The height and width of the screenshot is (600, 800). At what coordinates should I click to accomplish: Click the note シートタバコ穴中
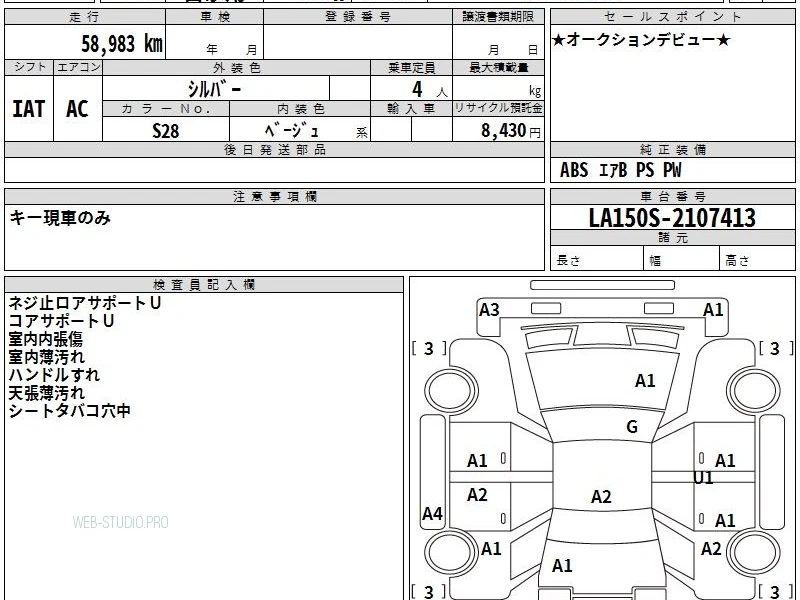click(x=70, y=411)
